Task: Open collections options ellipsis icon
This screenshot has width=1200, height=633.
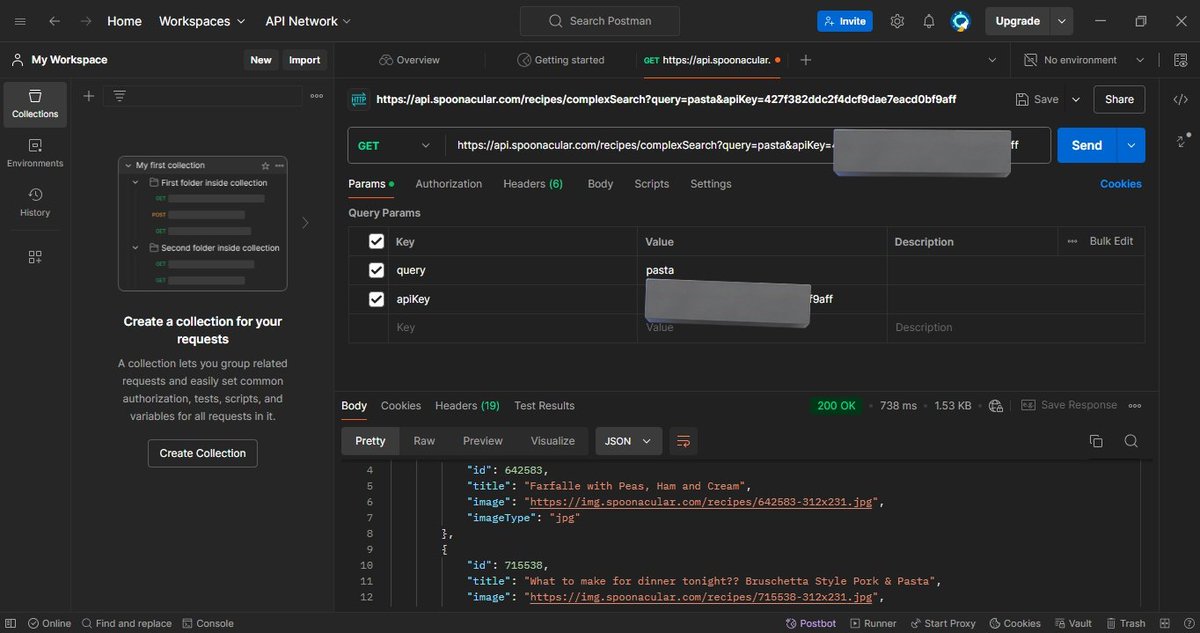Action: point(317,96)
